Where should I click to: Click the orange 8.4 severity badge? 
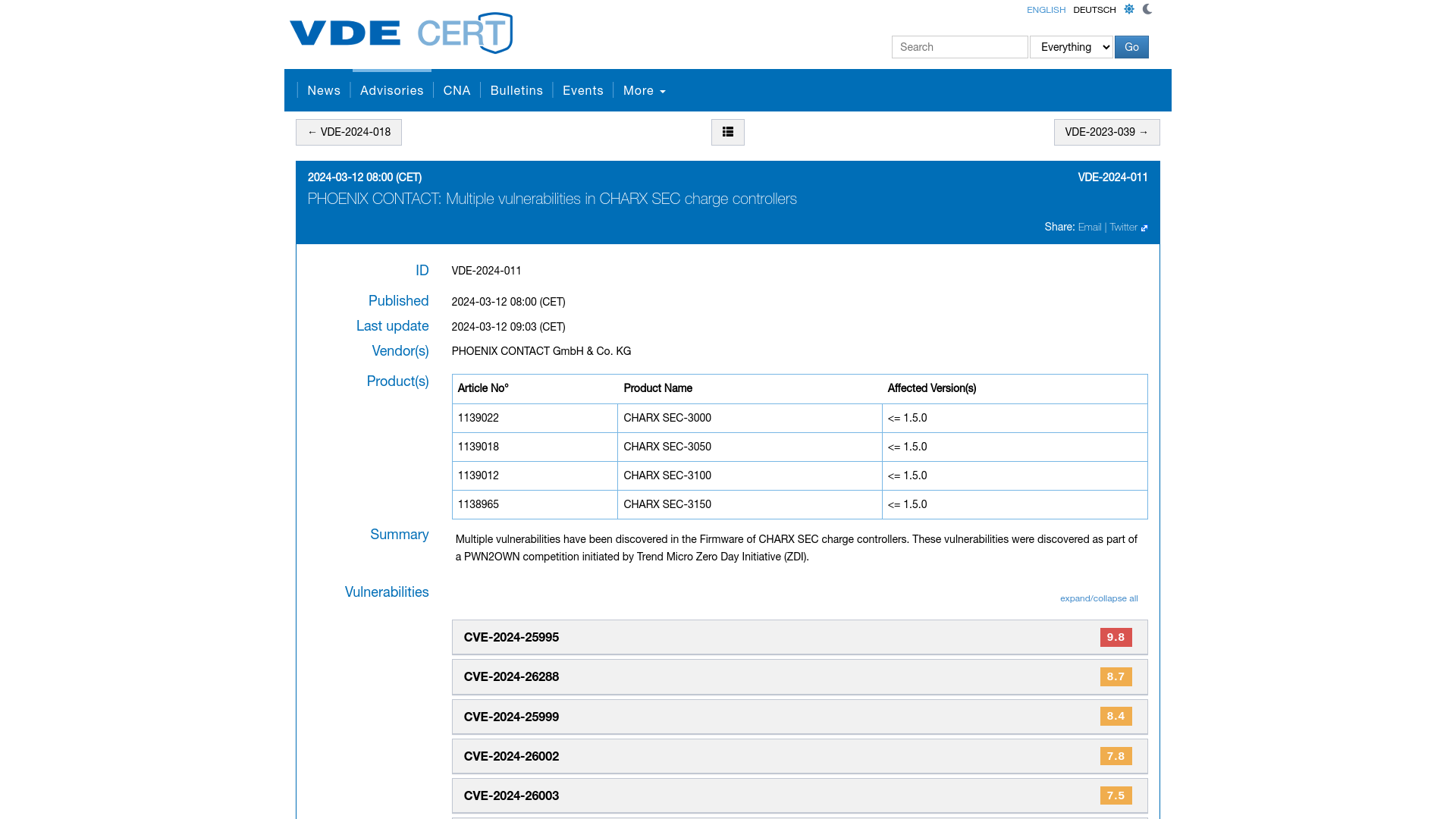click(1116, 716)
